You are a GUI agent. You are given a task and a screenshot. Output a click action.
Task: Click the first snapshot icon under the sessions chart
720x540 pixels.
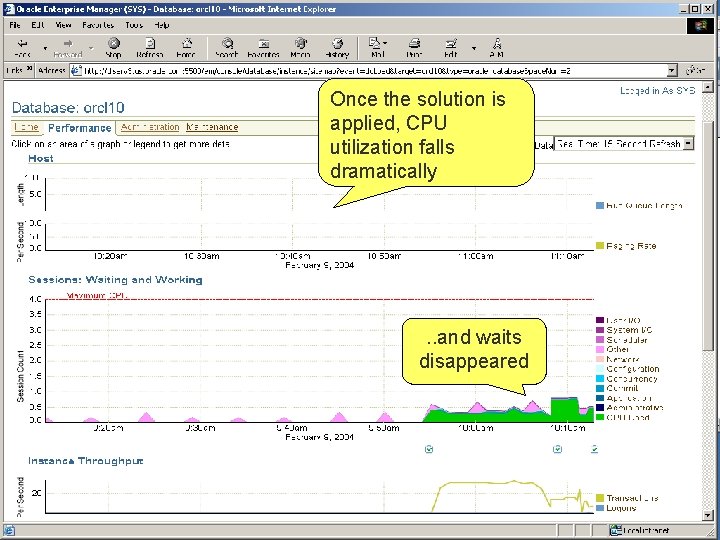point(429,449)
